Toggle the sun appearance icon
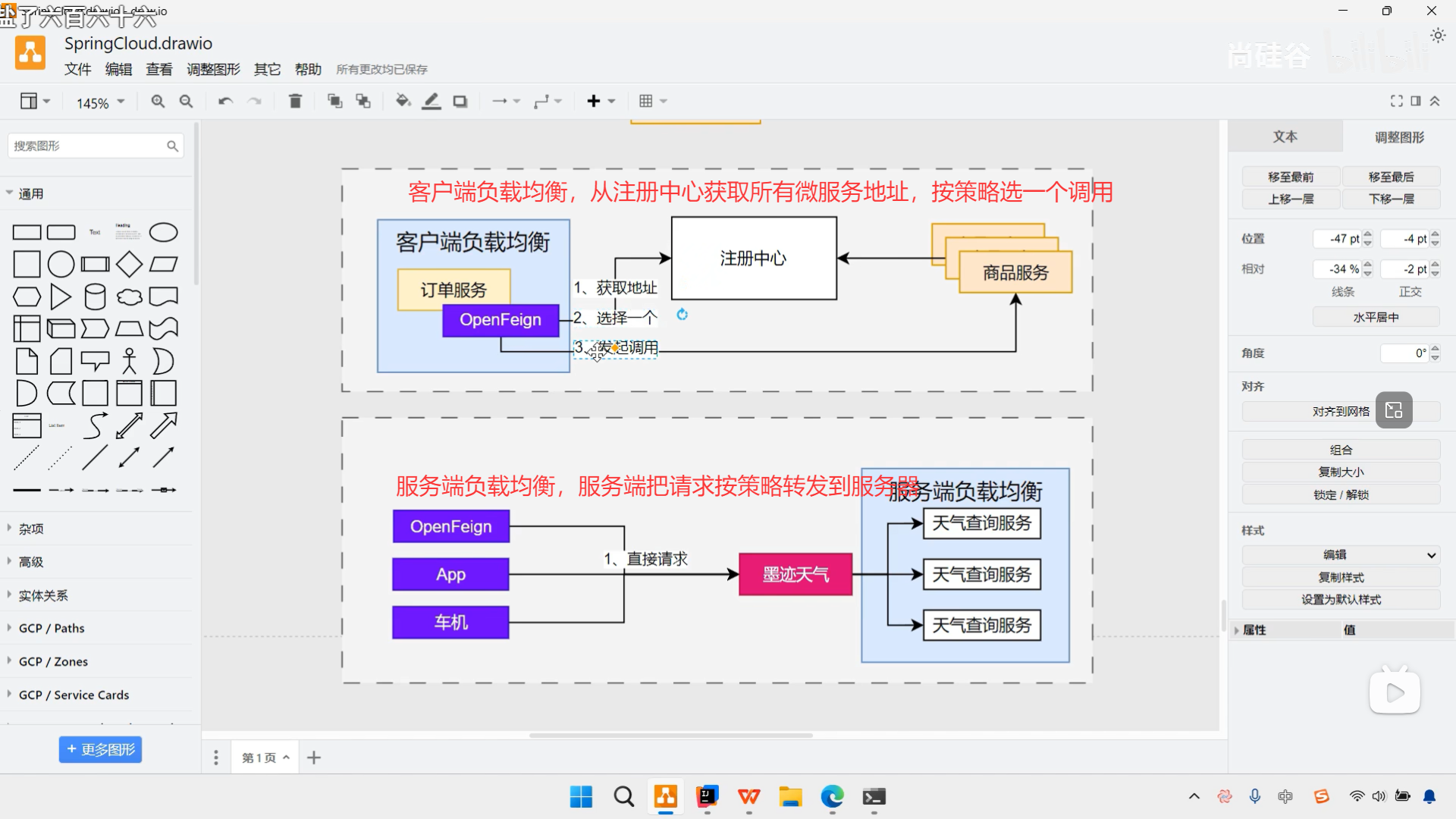 point(1438,36)
